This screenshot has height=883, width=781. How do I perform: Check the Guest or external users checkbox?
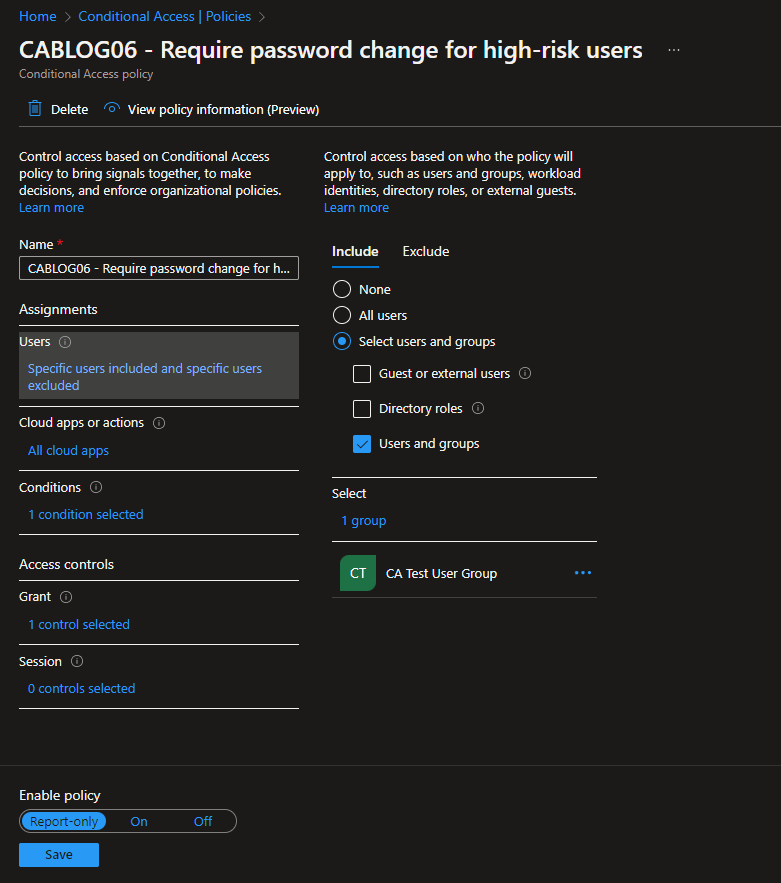(x=362, y=374)
